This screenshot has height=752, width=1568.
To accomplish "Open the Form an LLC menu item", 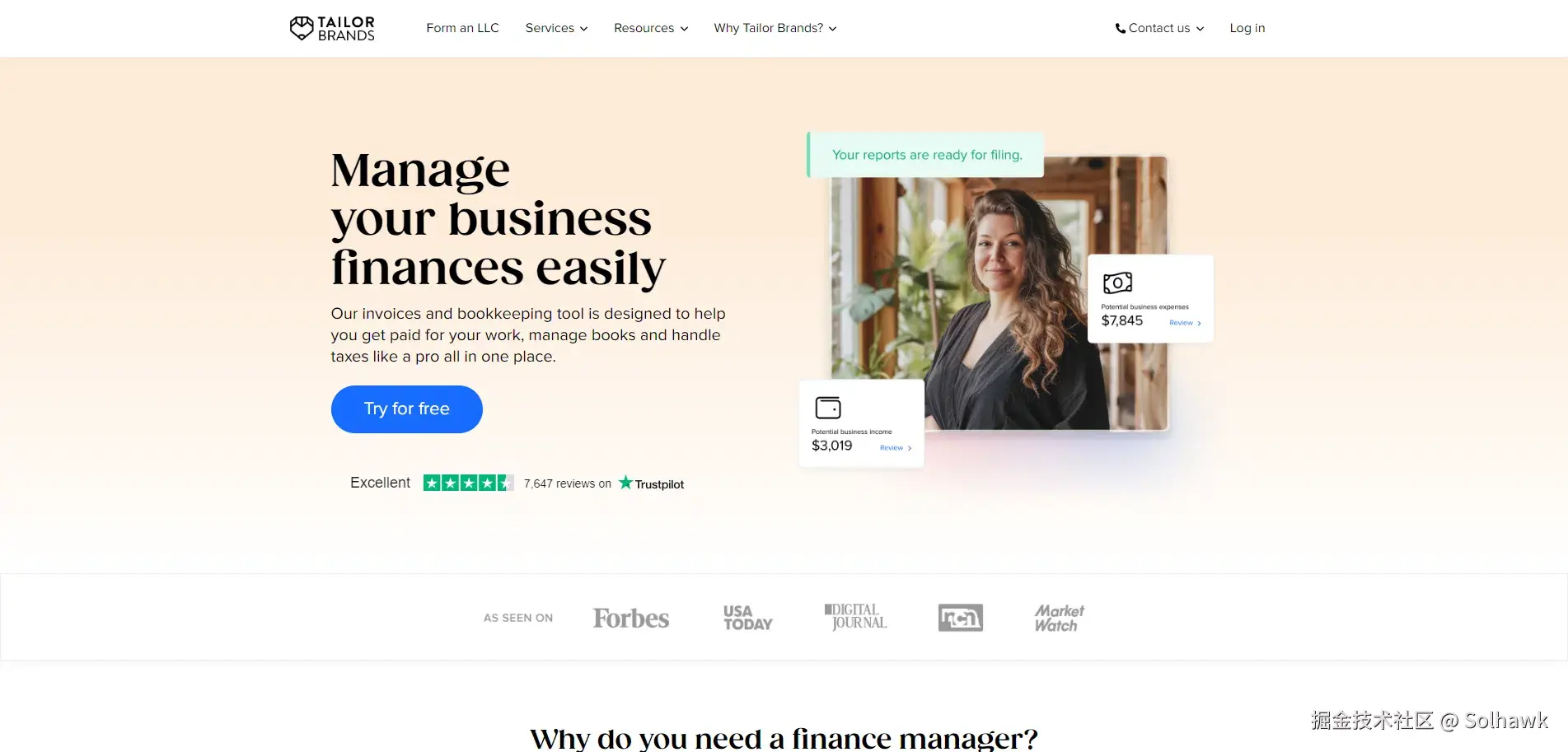I will click(462, 28).
